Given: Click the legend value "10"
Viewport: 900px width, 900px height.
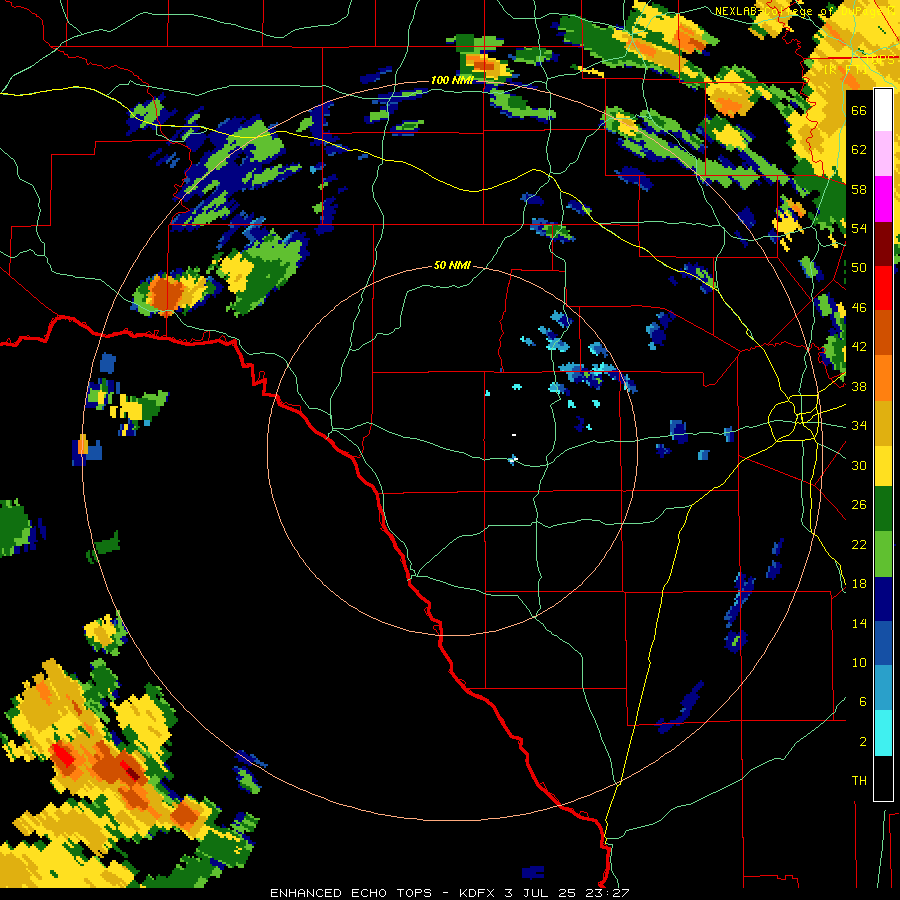Looking at the screenshot, I should click(x=859, y=662).
